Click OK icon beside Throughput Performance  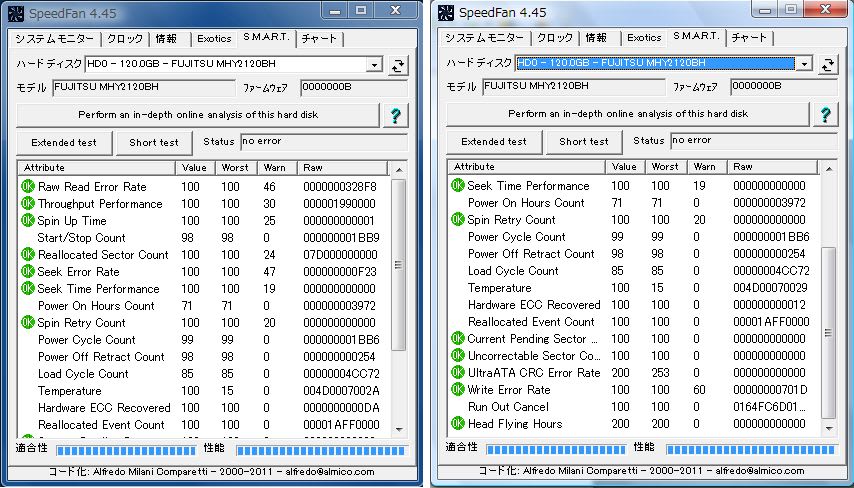click(28, 204)
